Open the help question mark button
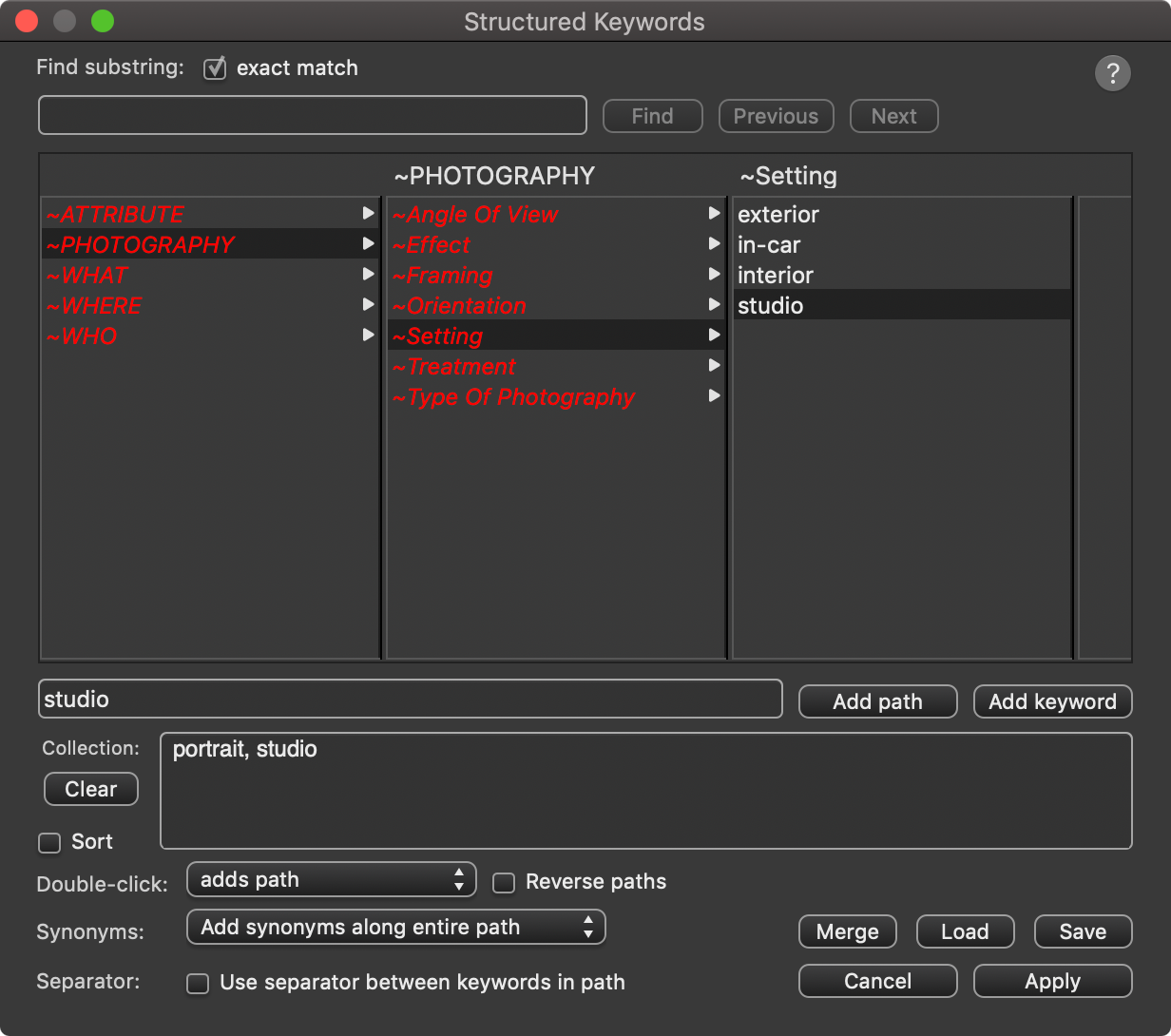Image resolution: width=1171 pixels, height=1036 pixels. coord(1113,73)
